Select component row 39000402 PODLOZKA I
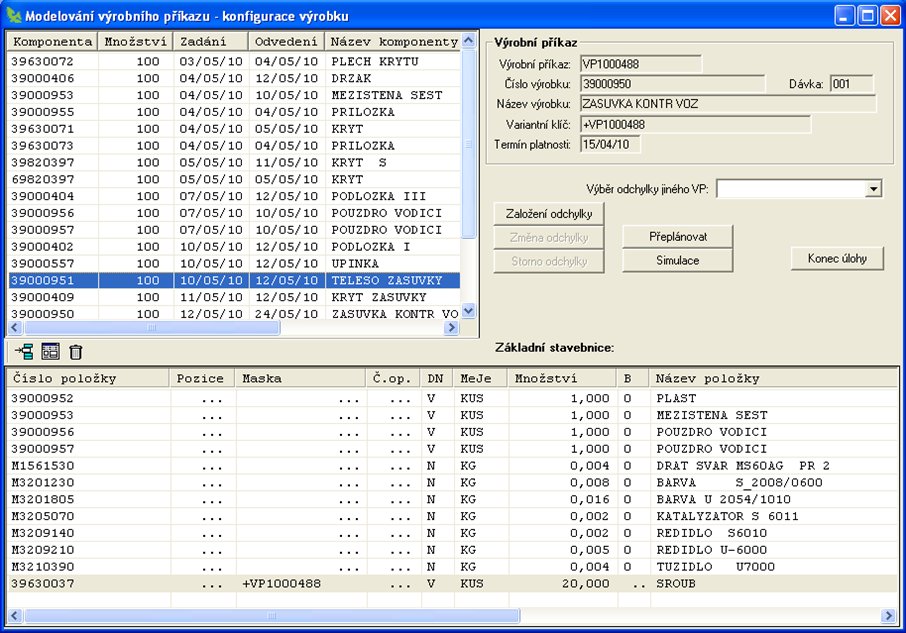Viewport: 906px width, 633px height. point(234,247)
